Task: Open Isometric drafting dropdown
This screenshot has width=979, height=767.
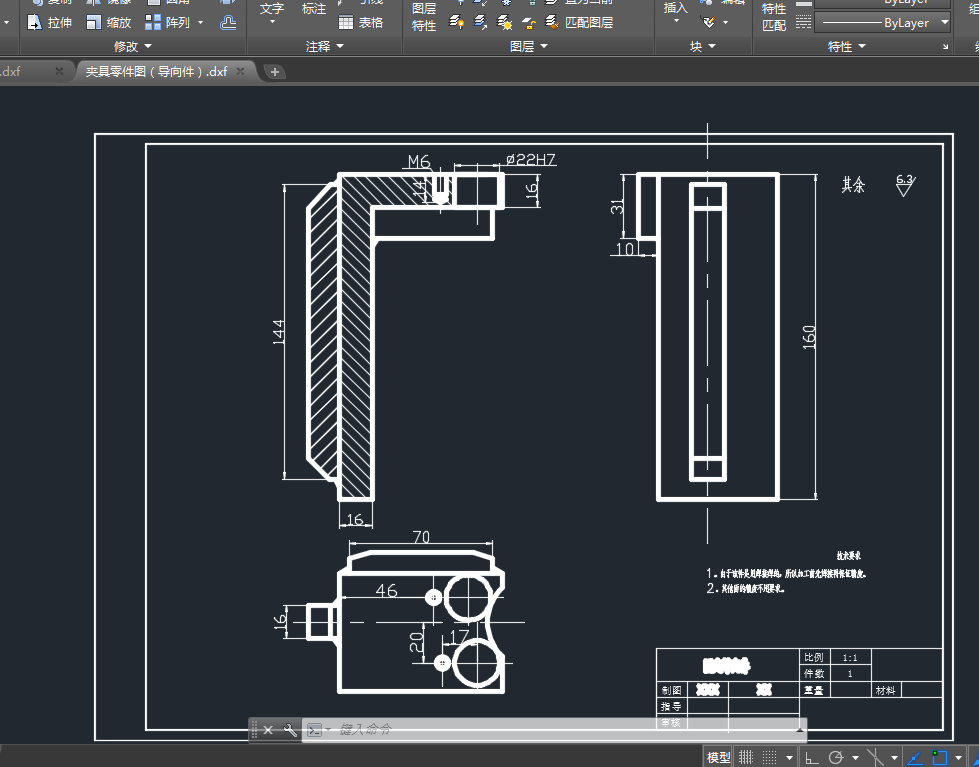Action: click(x=894, y=758)
